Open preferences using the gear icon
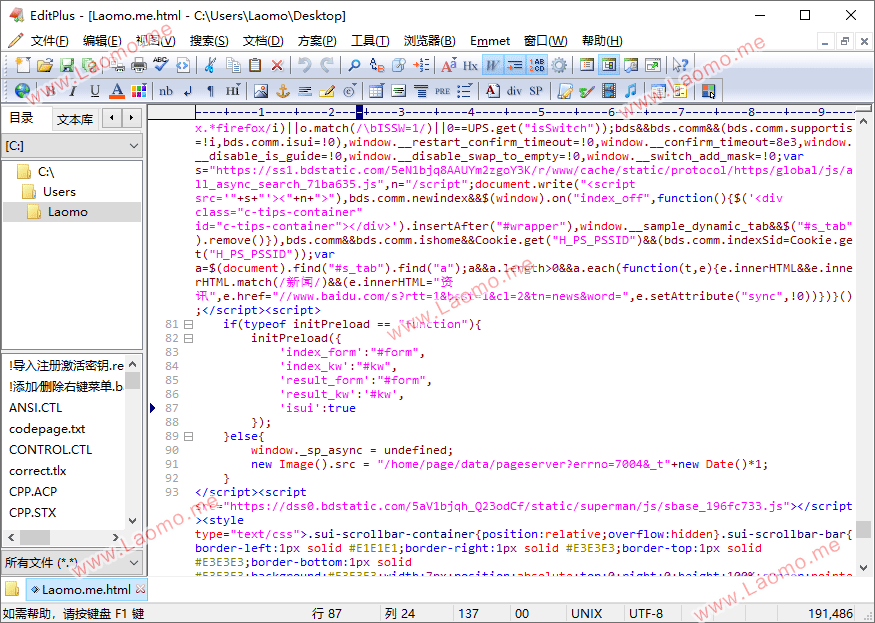The image size is (875, 623). [x=559, y=65]
